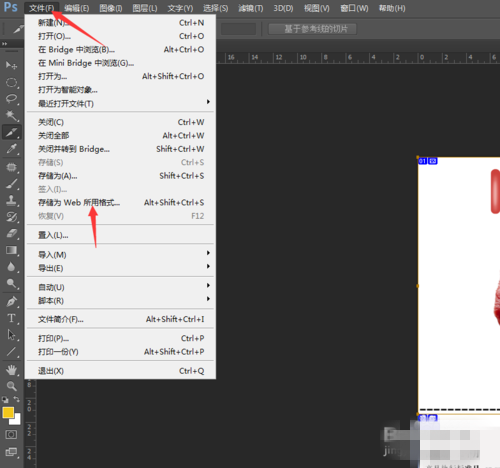This screenshot has height=468, width=500.
Task: Click the Photoshop Ps logo
Action: click(x=10, y=7)
